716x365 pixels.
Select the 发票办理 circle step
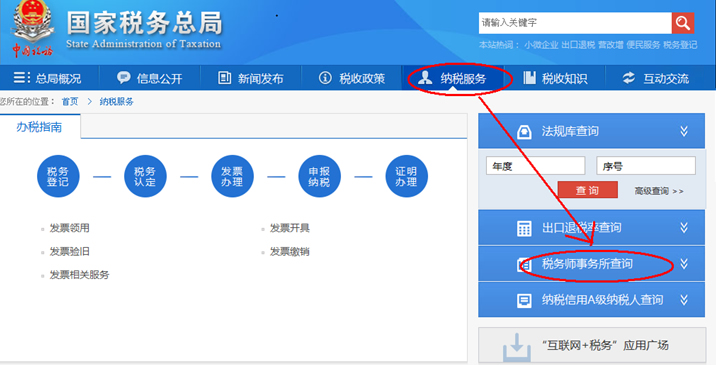232,176
